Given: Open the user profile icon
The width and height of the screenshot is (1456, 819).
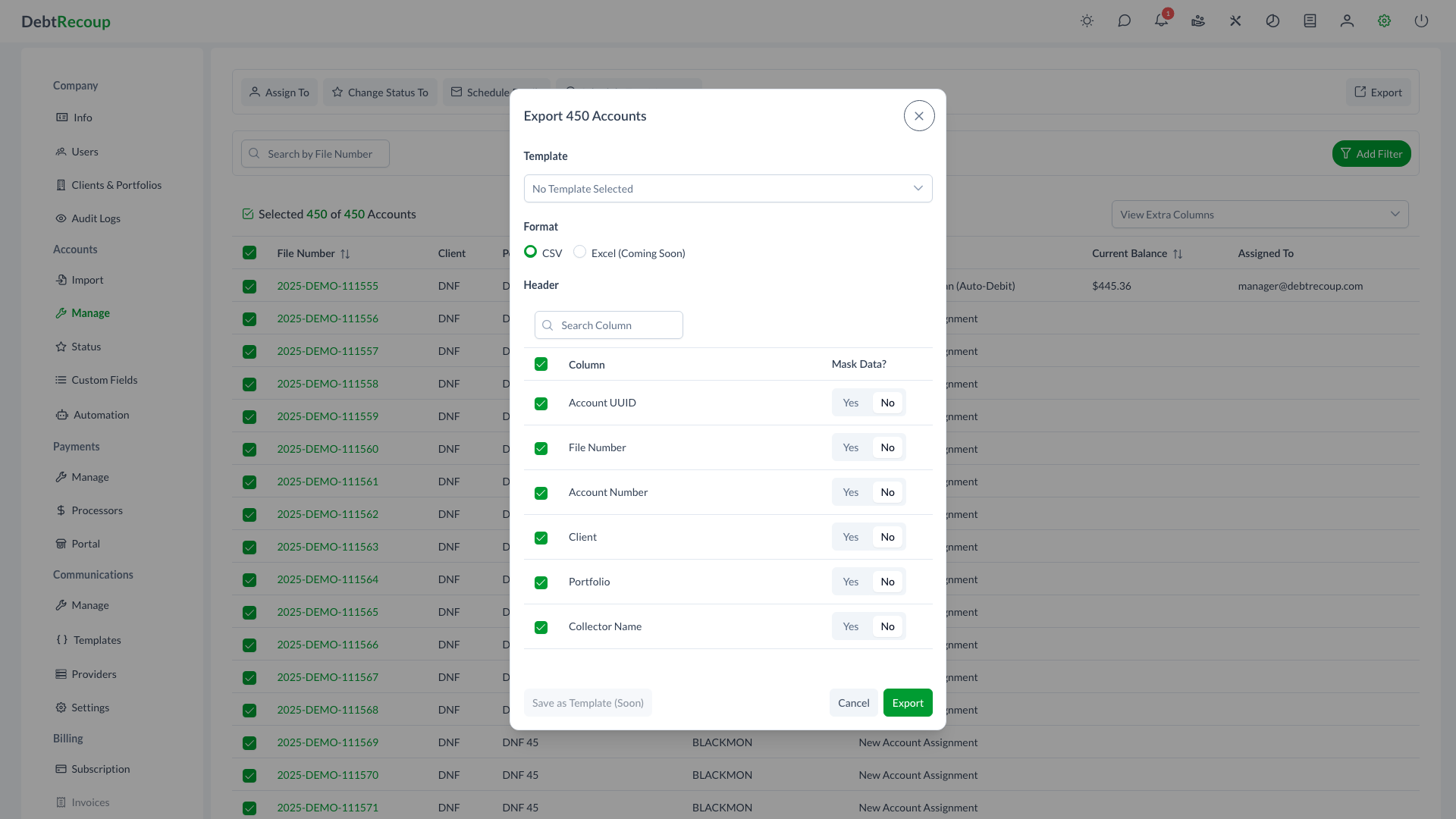Looking at the screenshot, I should pyautogui.click(x=1347, y=20).
